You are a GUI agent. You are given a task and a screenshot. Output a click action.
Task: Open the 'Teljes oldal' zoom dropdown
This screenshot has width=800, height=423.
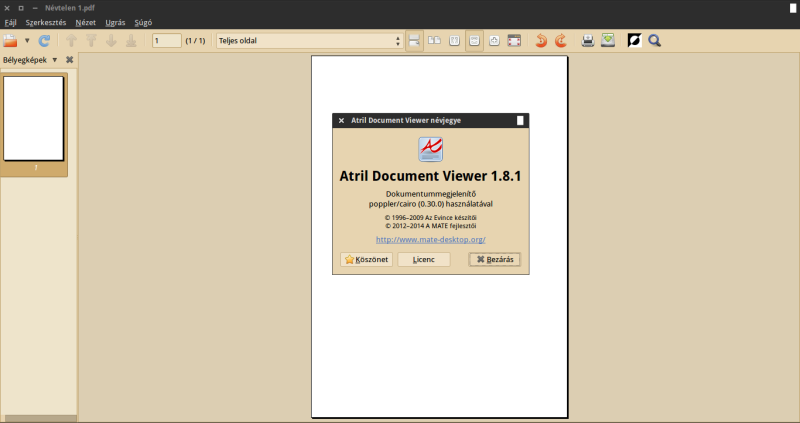click(x=310, y=41)
